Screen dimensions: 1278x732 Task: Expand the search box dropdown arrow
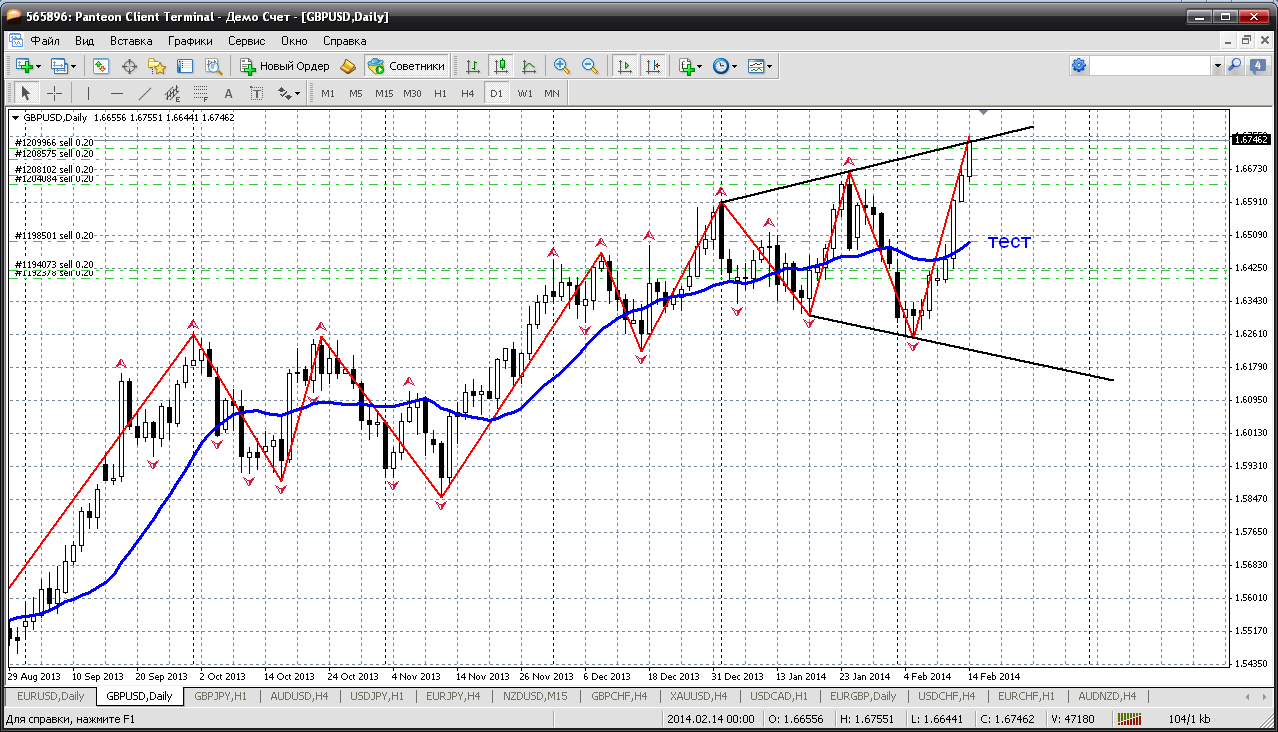click(1217, 65)
